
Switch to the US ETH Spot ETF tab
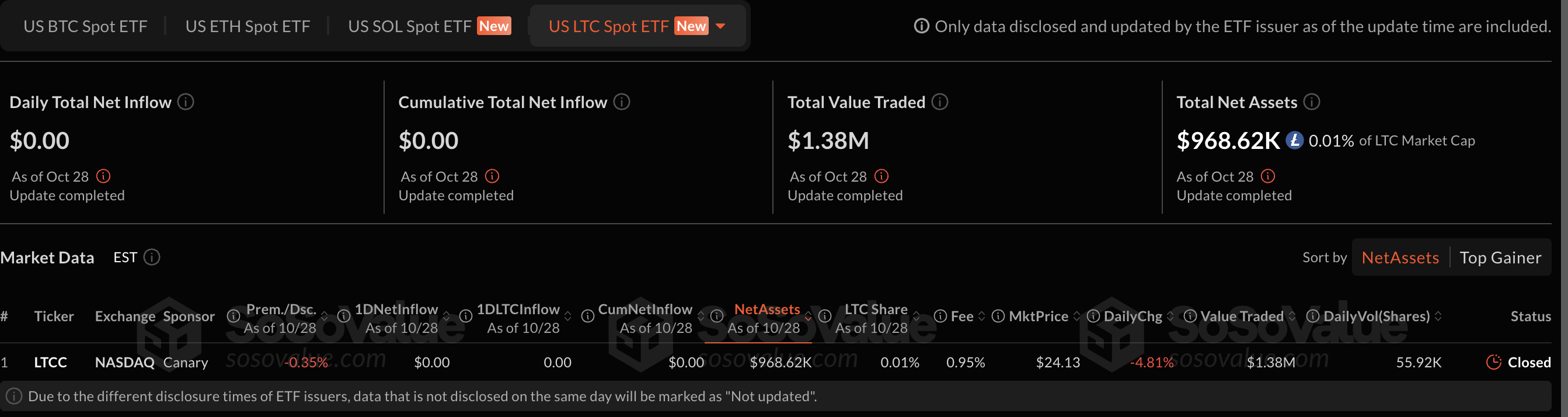pos(248,26)
